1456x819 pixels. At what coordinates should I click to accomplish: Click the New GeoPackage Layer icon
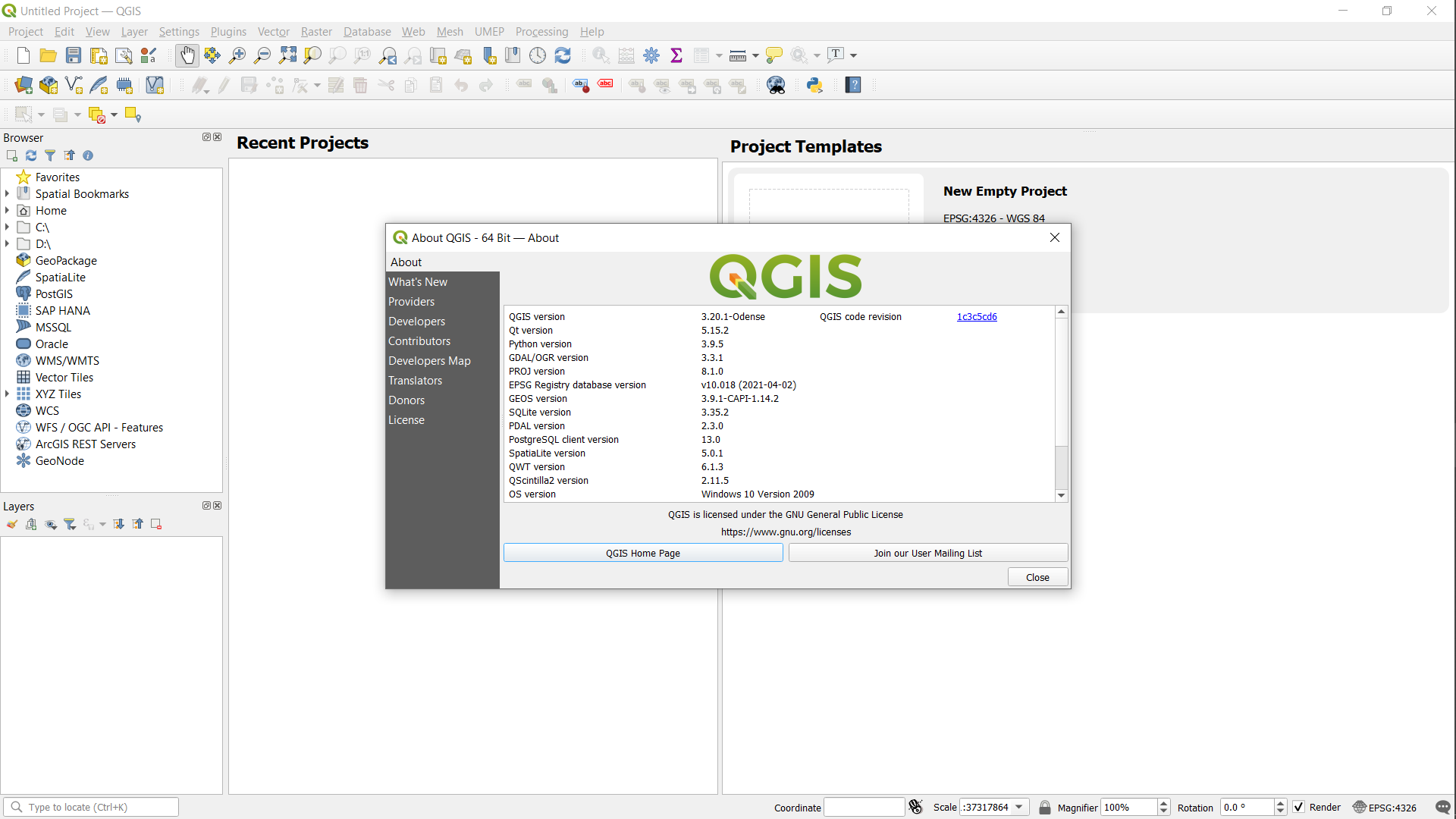pyautogui.click(x=48, y=85)
